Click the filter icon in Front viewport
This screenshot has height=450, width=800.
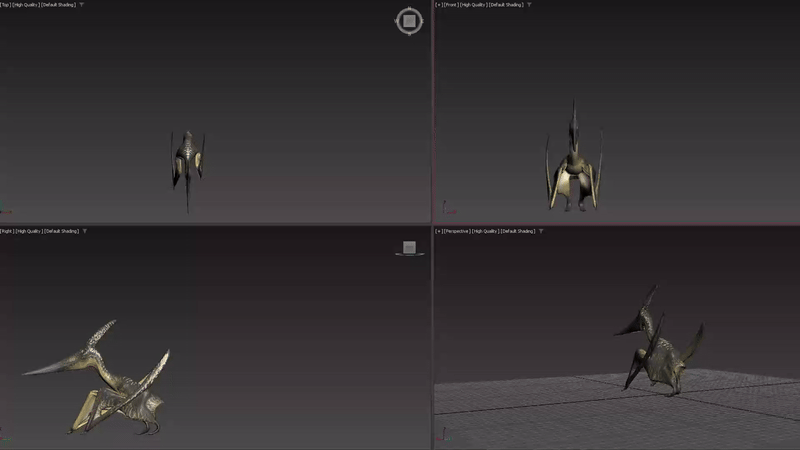click(x=530, y=5)
